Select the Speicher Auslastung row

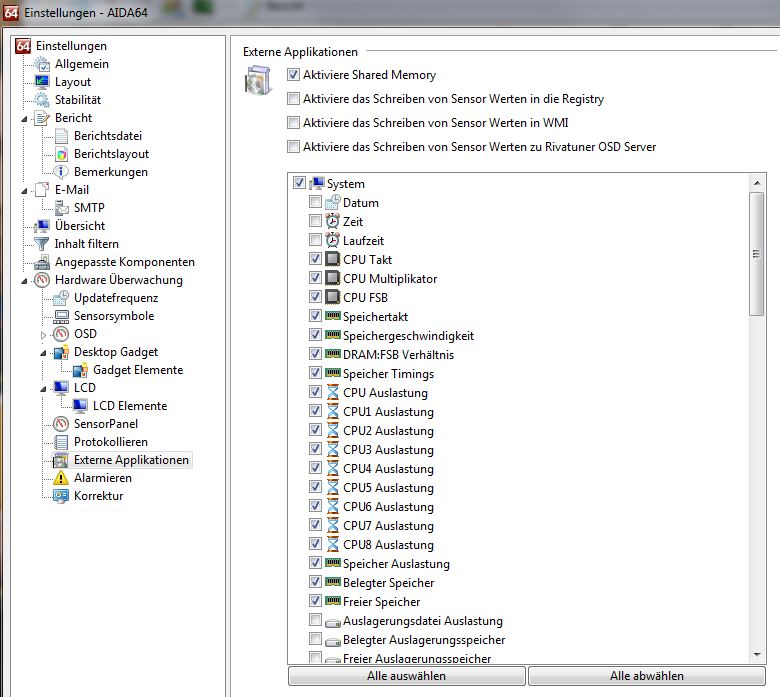[396, 564]
